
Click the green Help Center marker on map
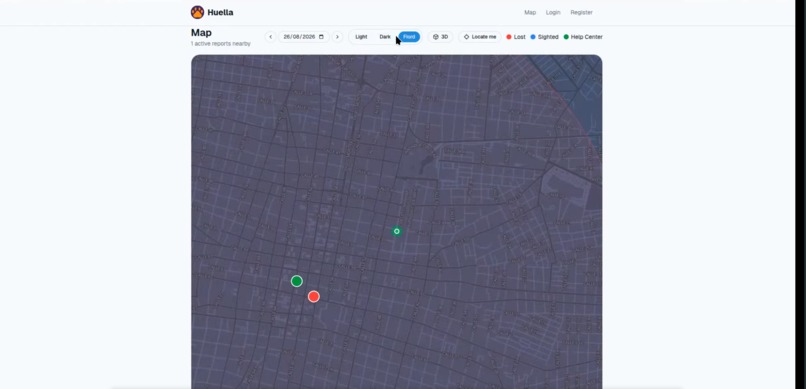(297, 281)
